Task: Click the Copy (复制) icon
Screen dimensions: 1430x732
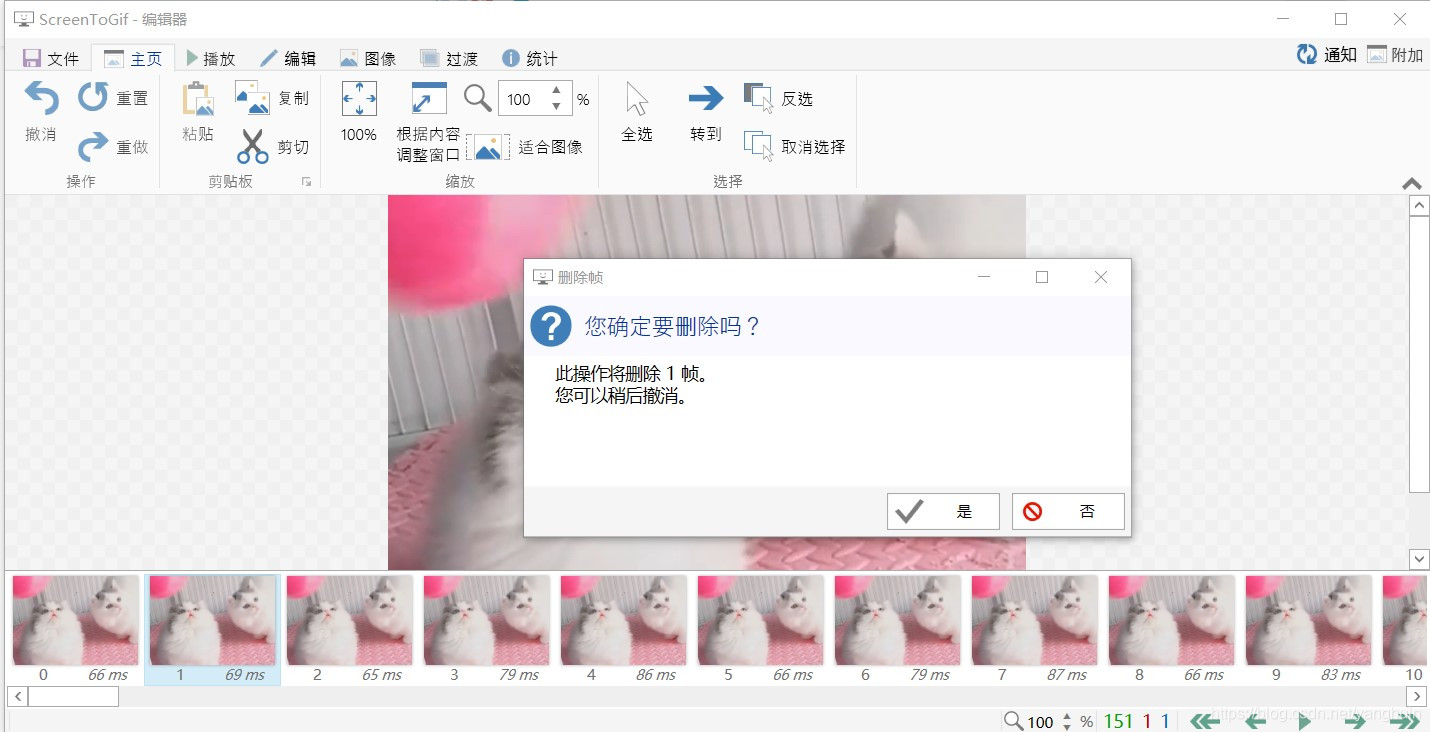Action: (252, 98)
